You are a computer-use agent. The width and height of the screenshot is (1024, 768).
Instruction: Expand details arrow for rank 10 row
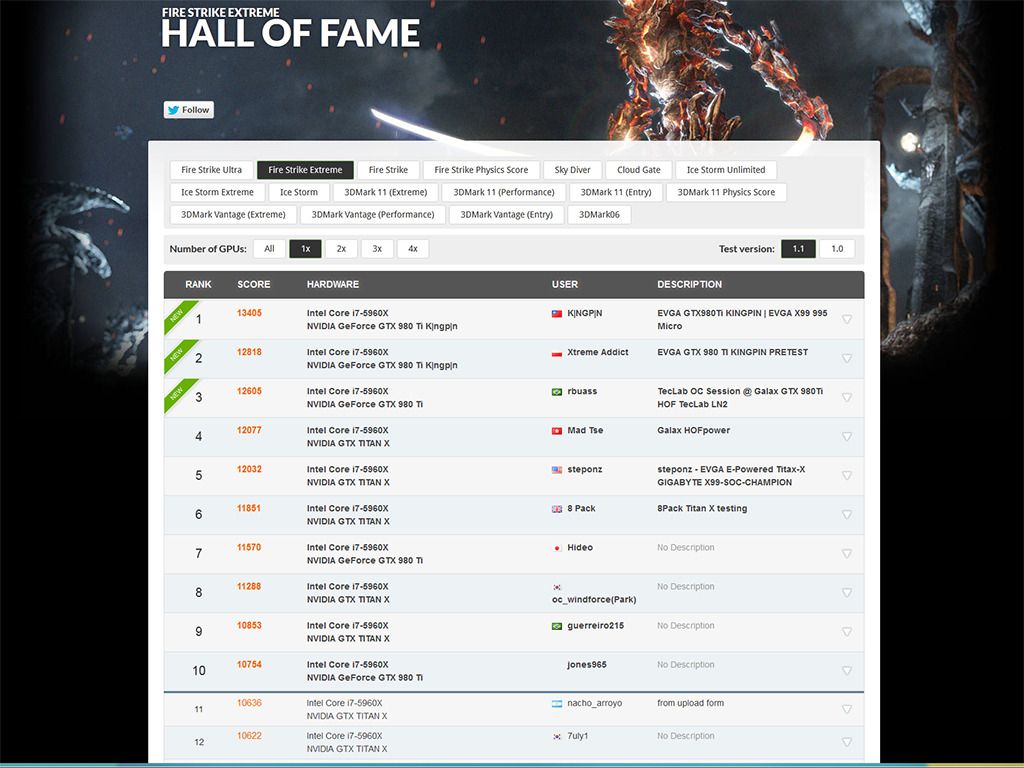click(x=846, y=671)
